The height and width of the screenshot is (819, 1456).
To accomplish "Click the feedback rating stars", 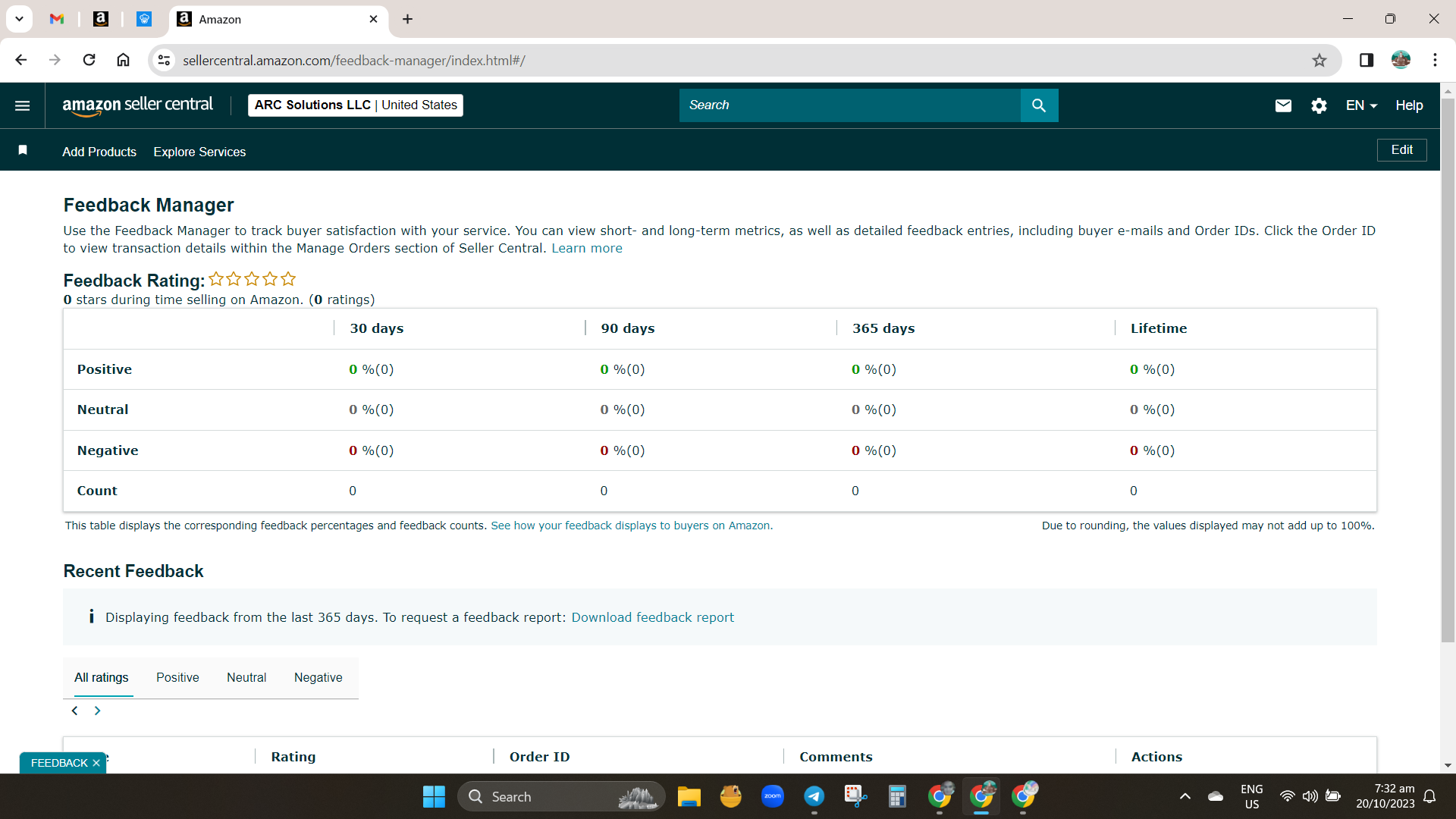I will 252,279.
